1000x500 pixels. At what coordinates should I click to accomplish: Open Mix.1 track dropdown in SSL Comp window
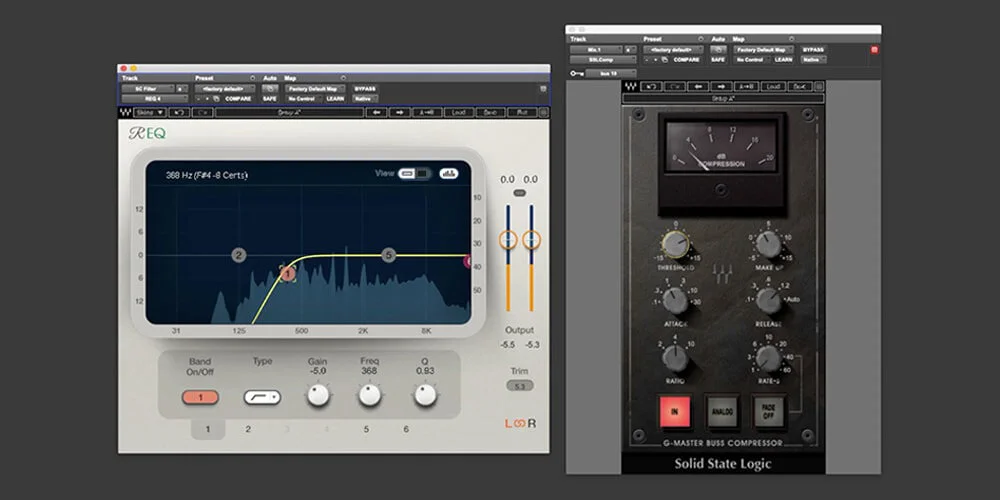(x=596, y=50)
